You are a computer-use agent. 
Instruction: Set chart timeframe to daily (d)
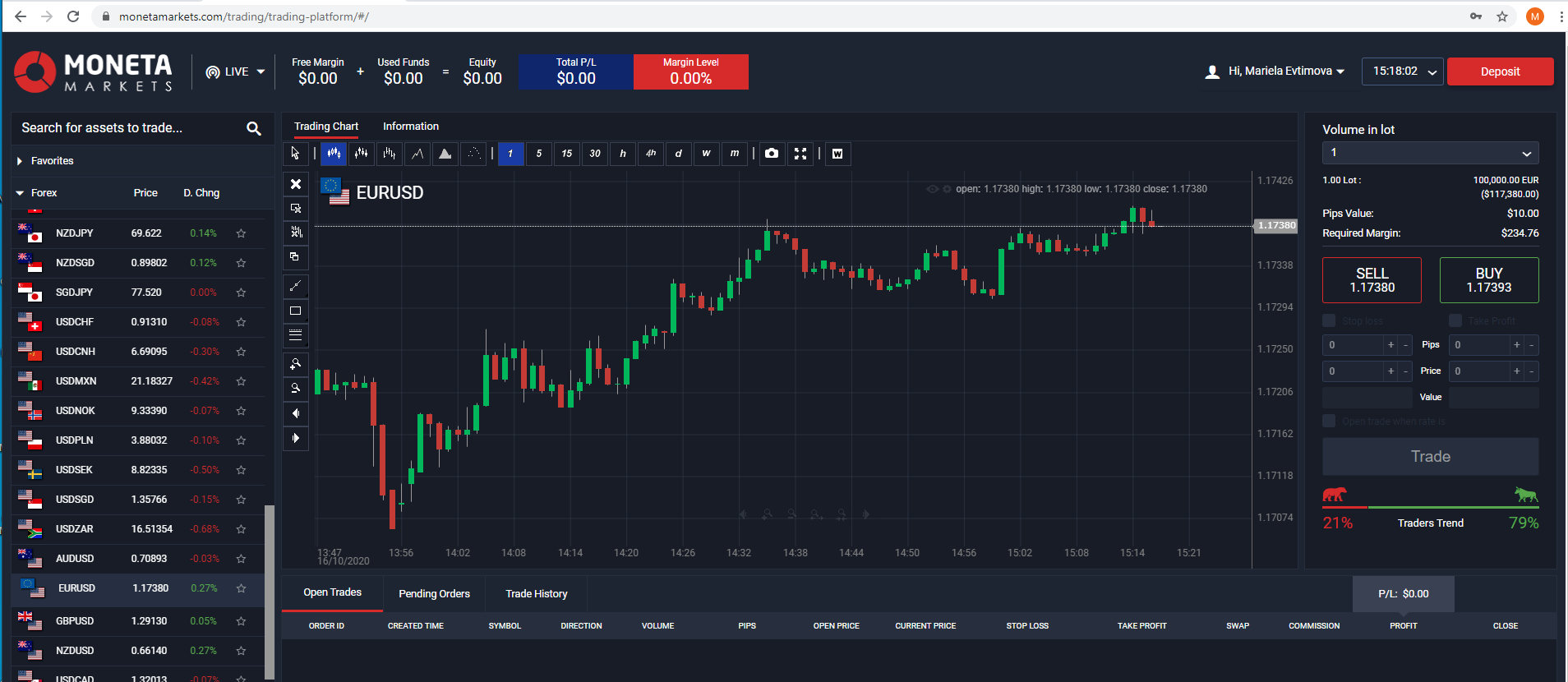click(678, 154)
